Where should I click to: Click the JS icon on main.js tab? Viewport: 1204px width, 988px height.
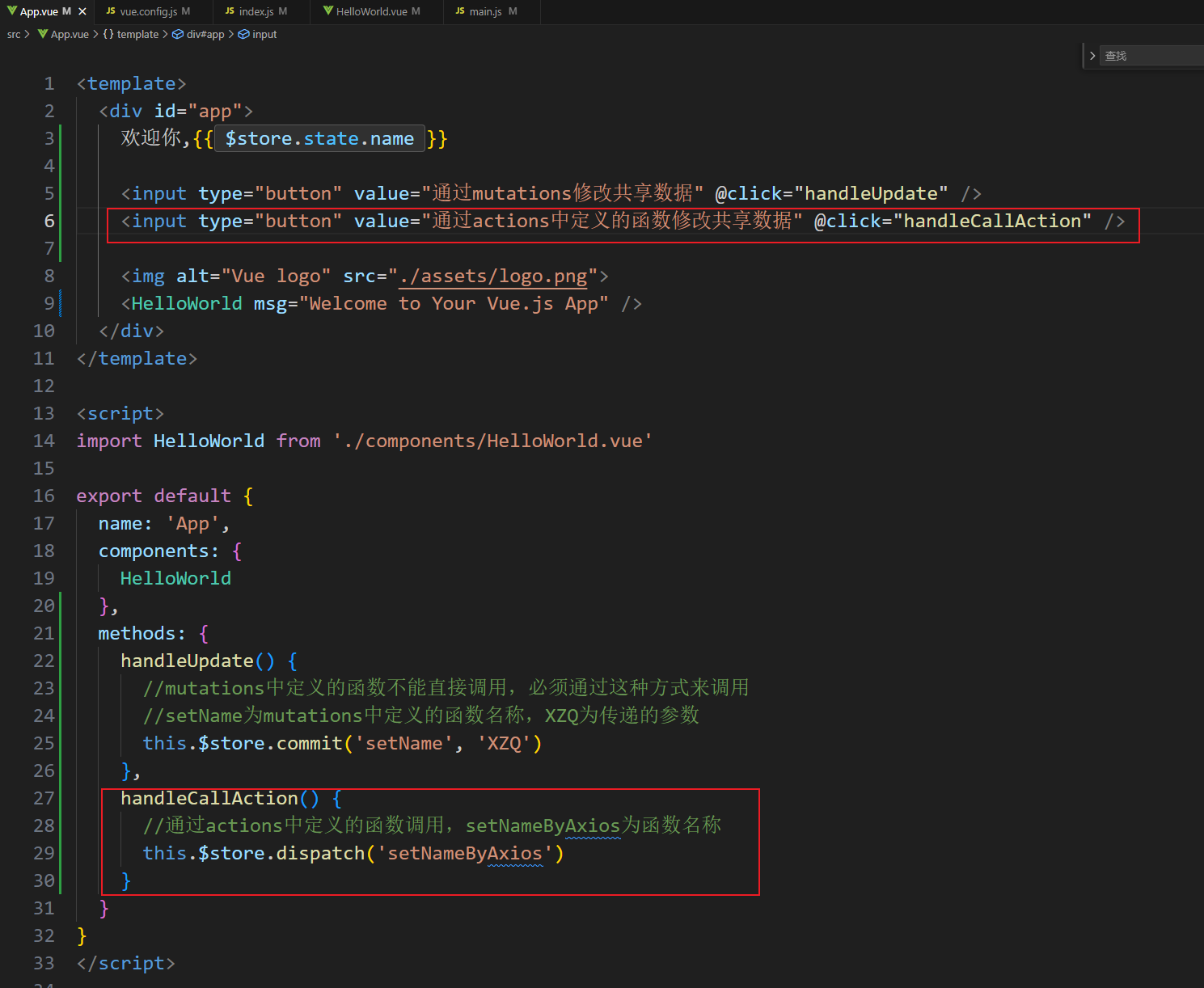tap(460, 11)
